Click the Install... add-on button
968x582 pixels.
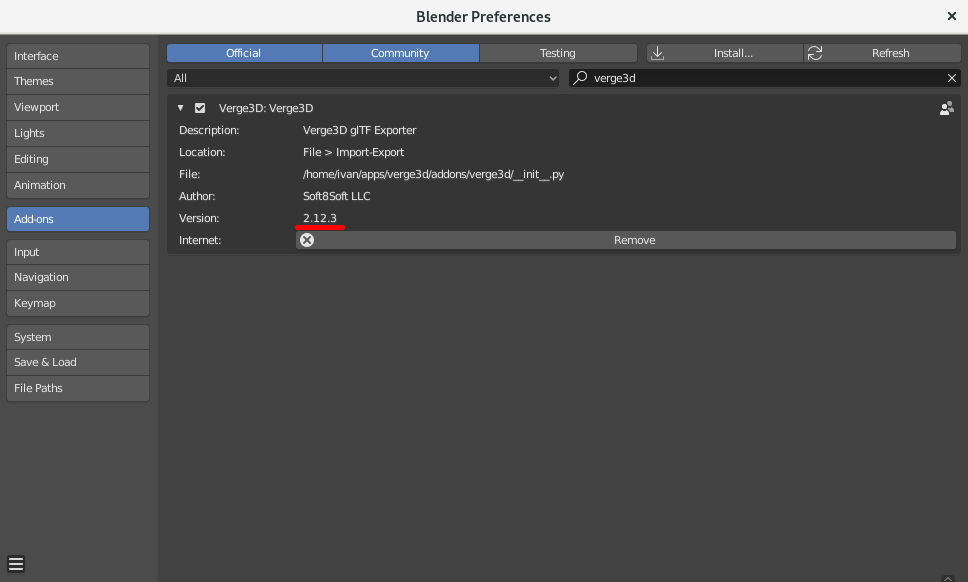[x=725, y=53]
